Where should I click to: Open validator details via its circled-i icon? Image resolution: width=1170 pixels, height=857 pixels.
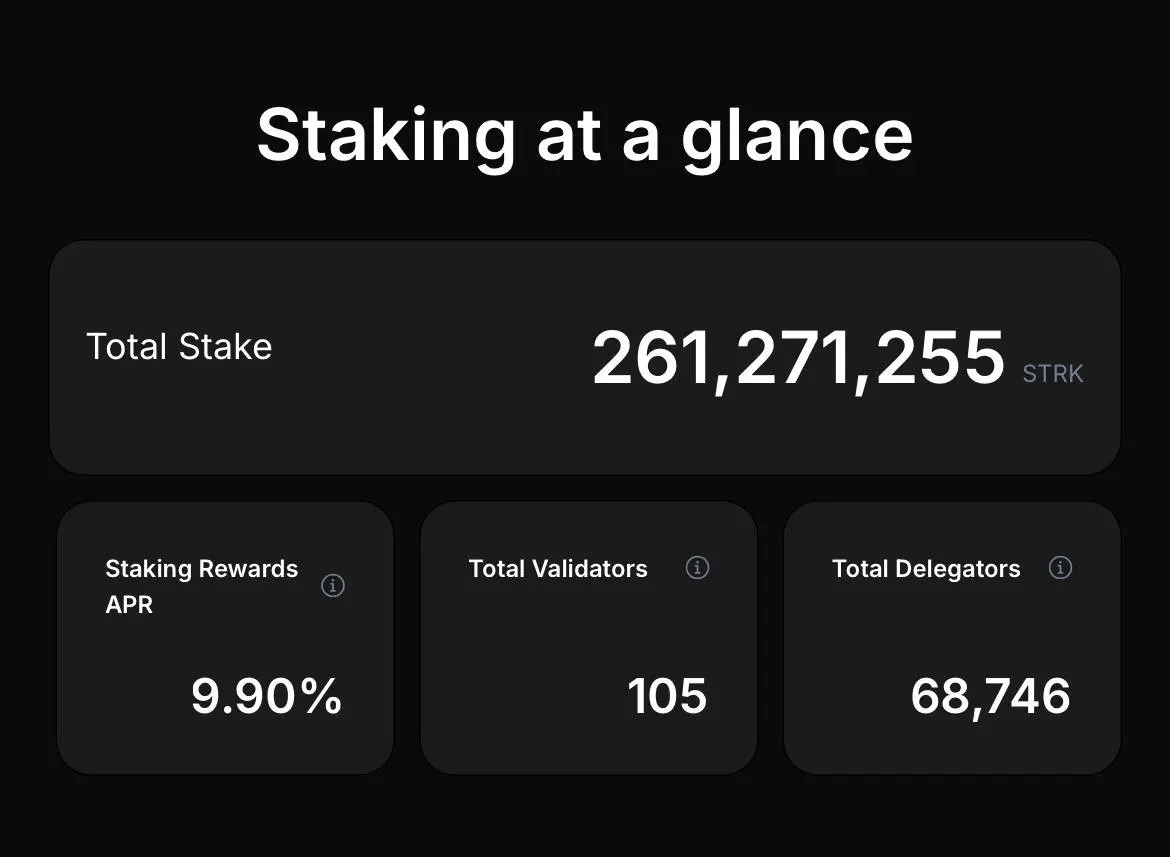(697, 567)
